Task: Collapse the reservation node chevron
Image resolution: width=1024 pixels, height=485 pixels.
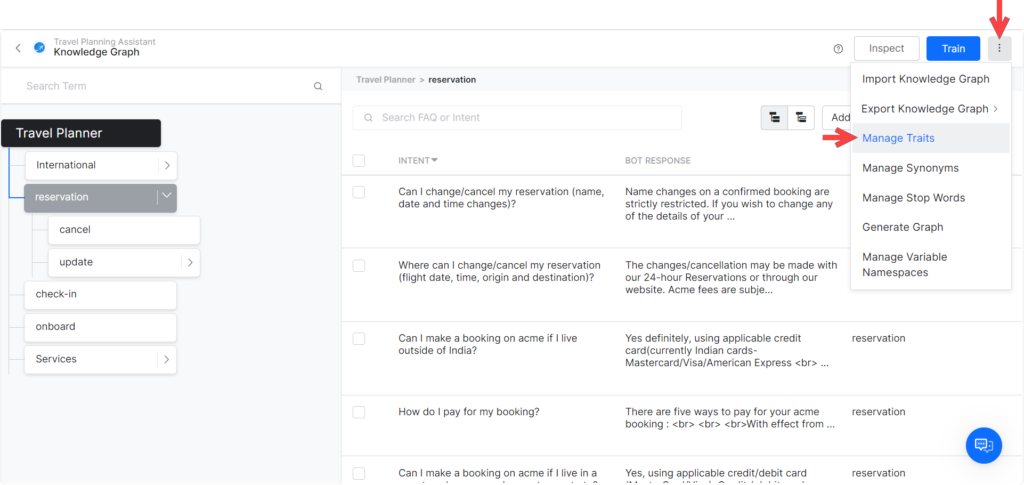Action: point(167,197)
